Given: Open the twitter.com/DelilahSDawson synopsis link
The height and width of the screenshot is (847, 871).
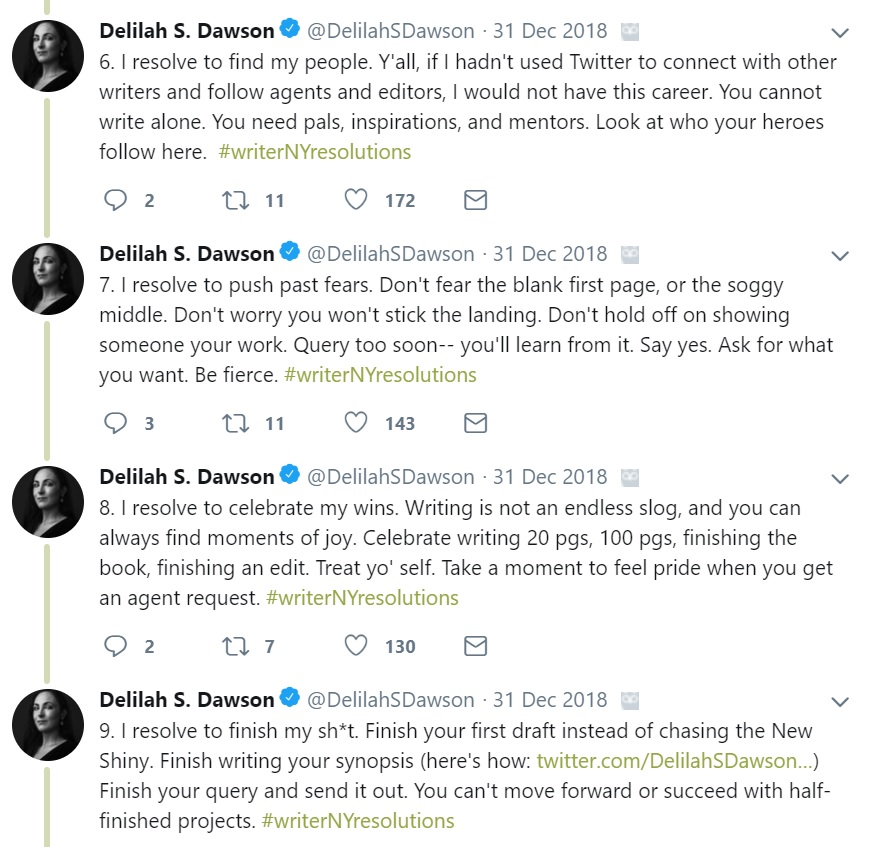Looking at the screenshot, I should click(675, 761).
